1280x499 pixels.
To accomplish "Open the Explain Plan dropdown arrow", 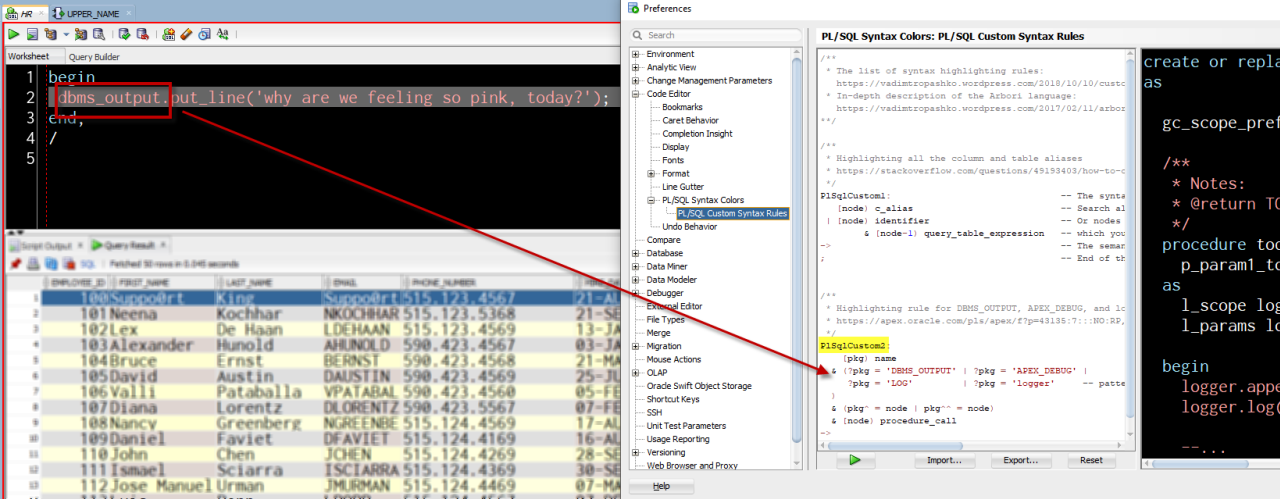I will (x=66, y=34).
